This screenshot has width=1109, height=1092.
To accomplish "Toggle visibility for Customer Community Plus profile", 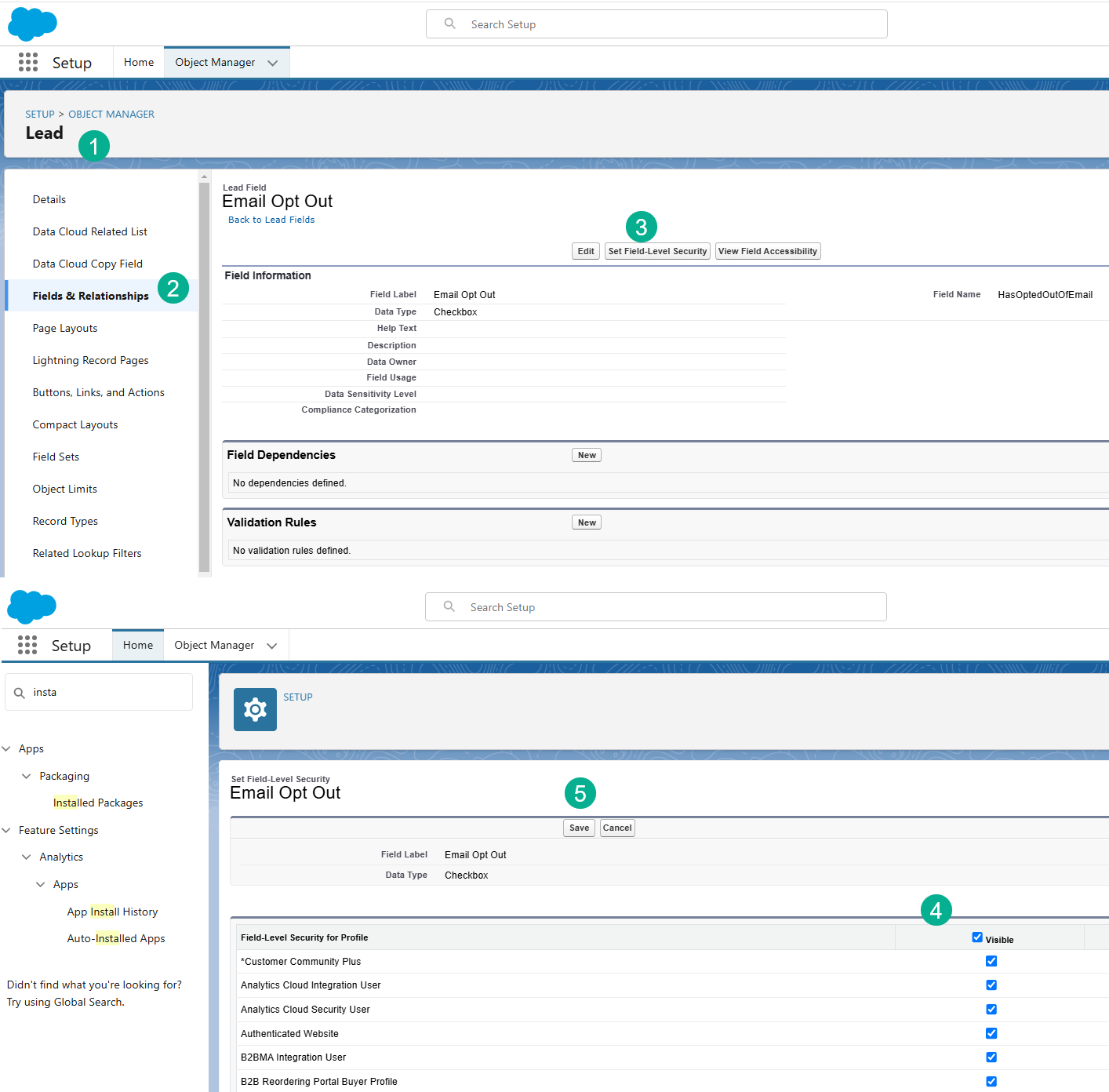I will click(x=991, y=961).
